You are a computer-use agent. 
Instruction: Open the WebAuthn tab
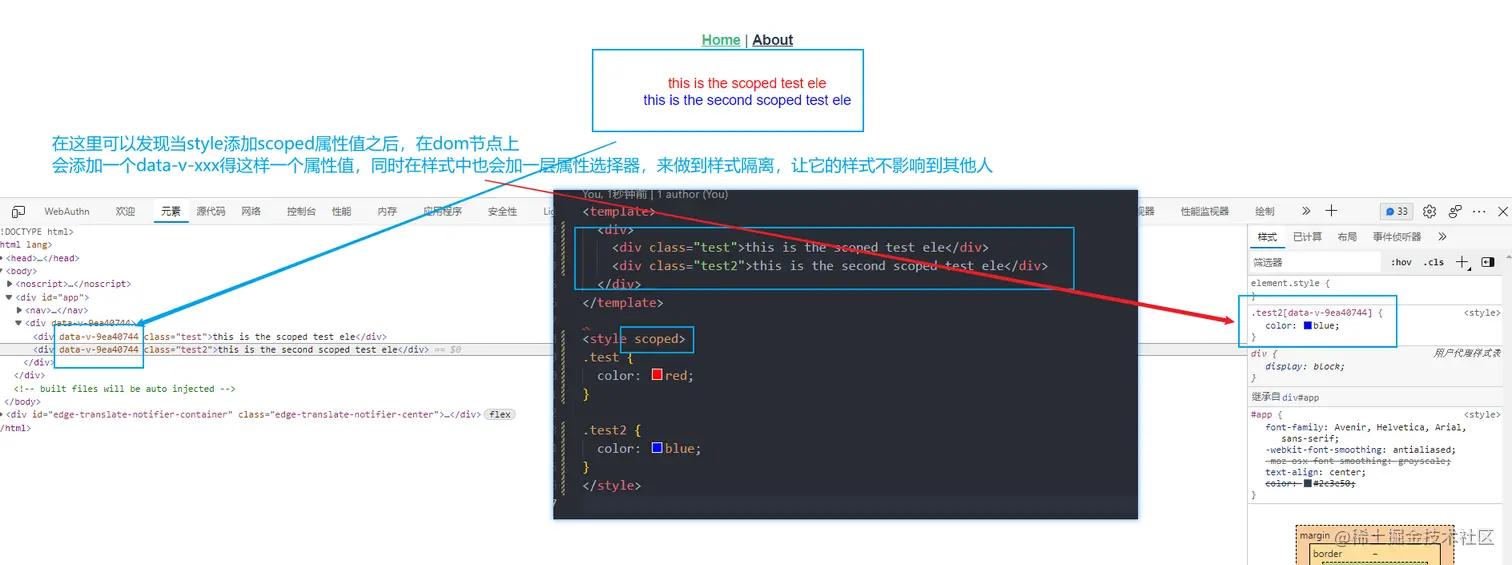click(67, 212)
